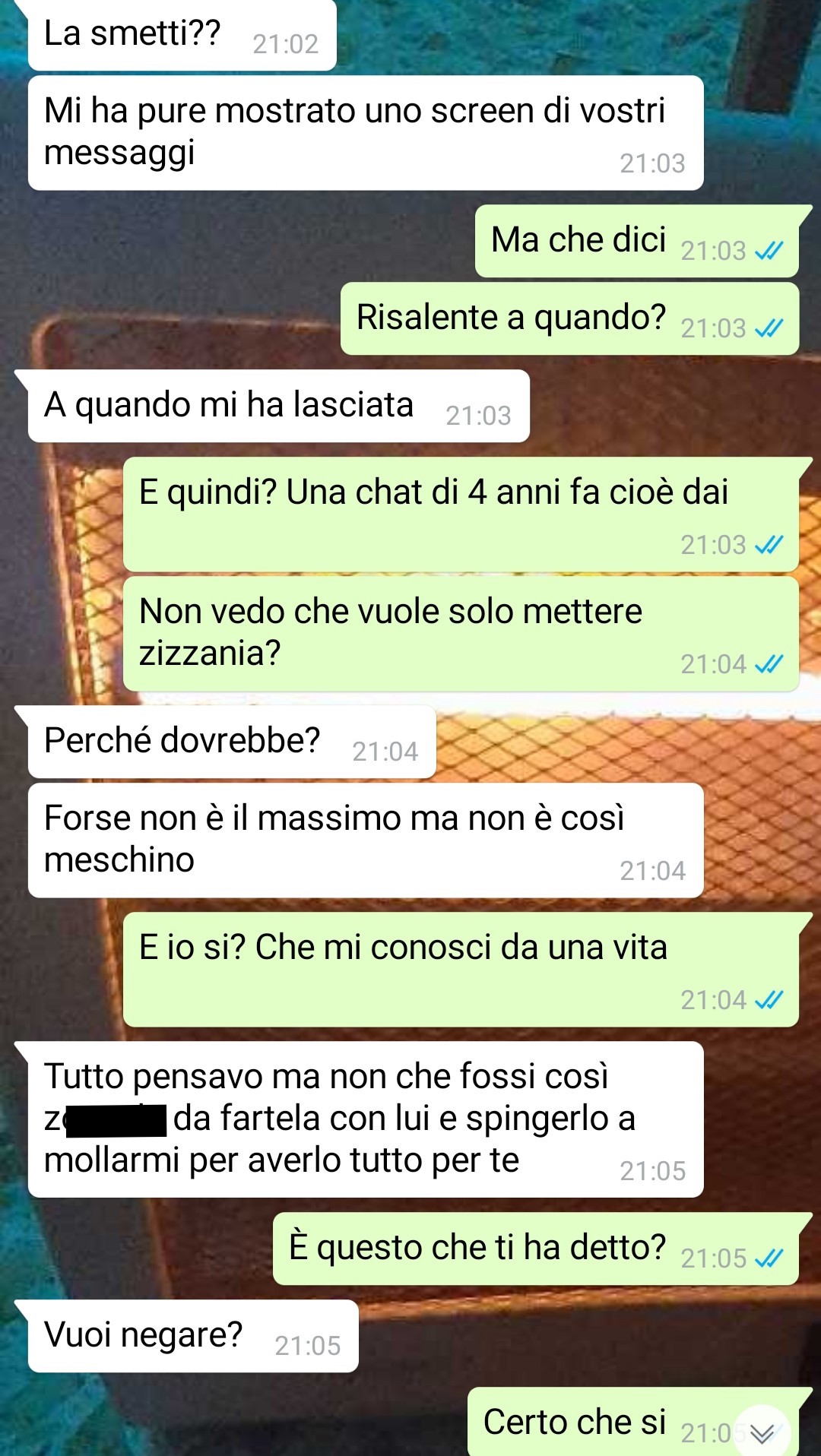The image size is (821, 1456).
Task: Select the 'Ma che dici' sent message
Action: coord(637,241)
